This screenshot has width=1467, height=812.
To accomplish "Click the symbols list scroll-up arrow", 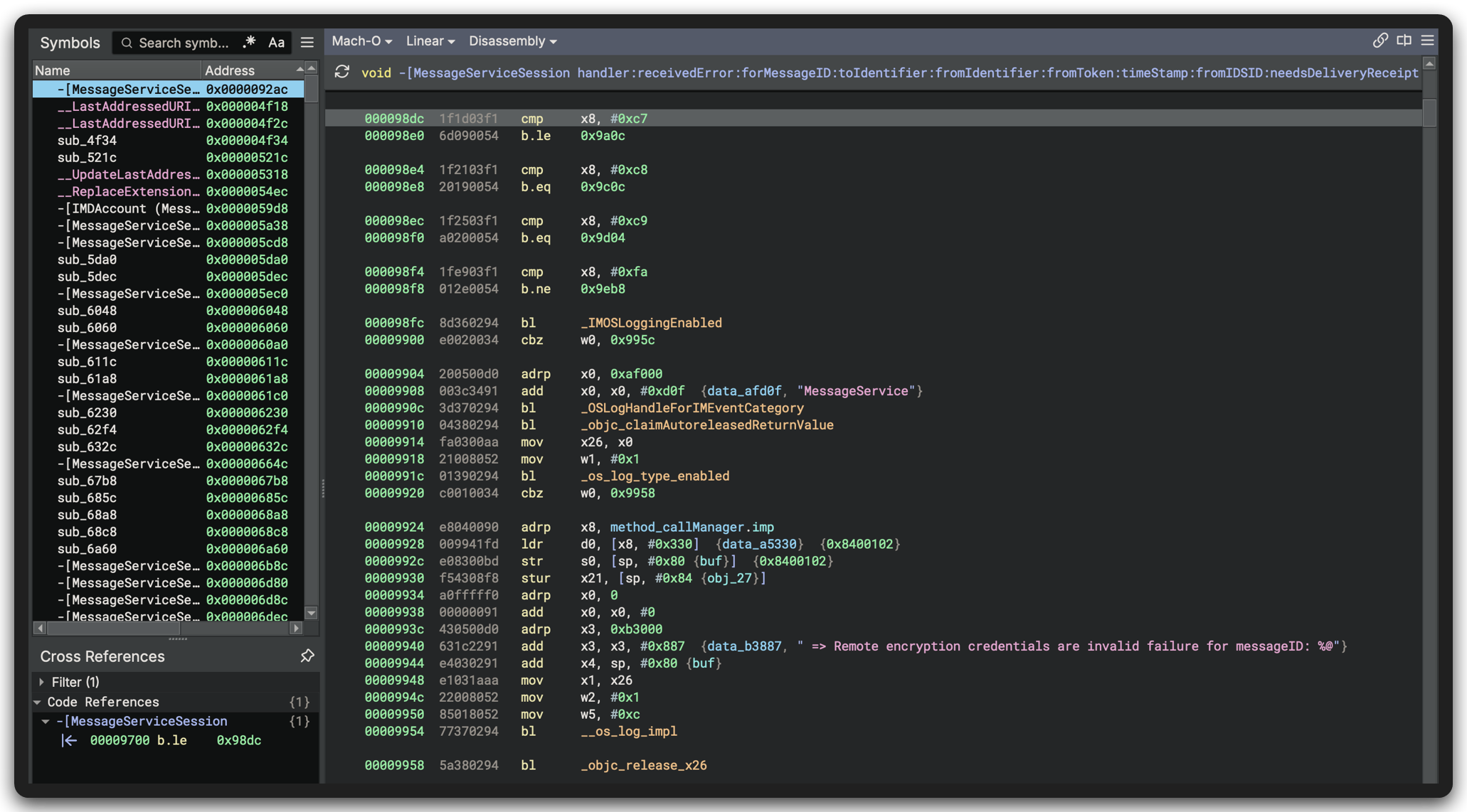I will point(311,69).
